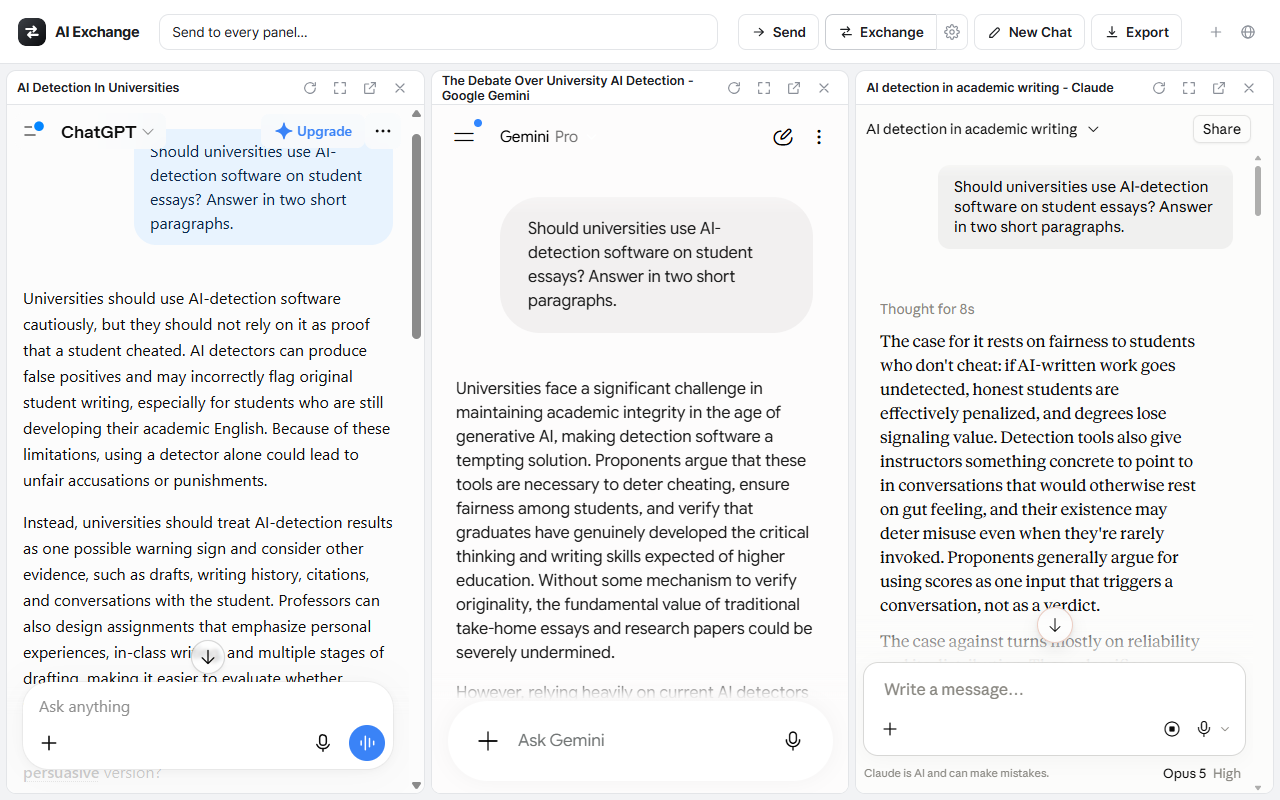The height and width of the screenshot is (800, 1280).
Task: Click the Claude attach plus icon
Action: (890, 729)
